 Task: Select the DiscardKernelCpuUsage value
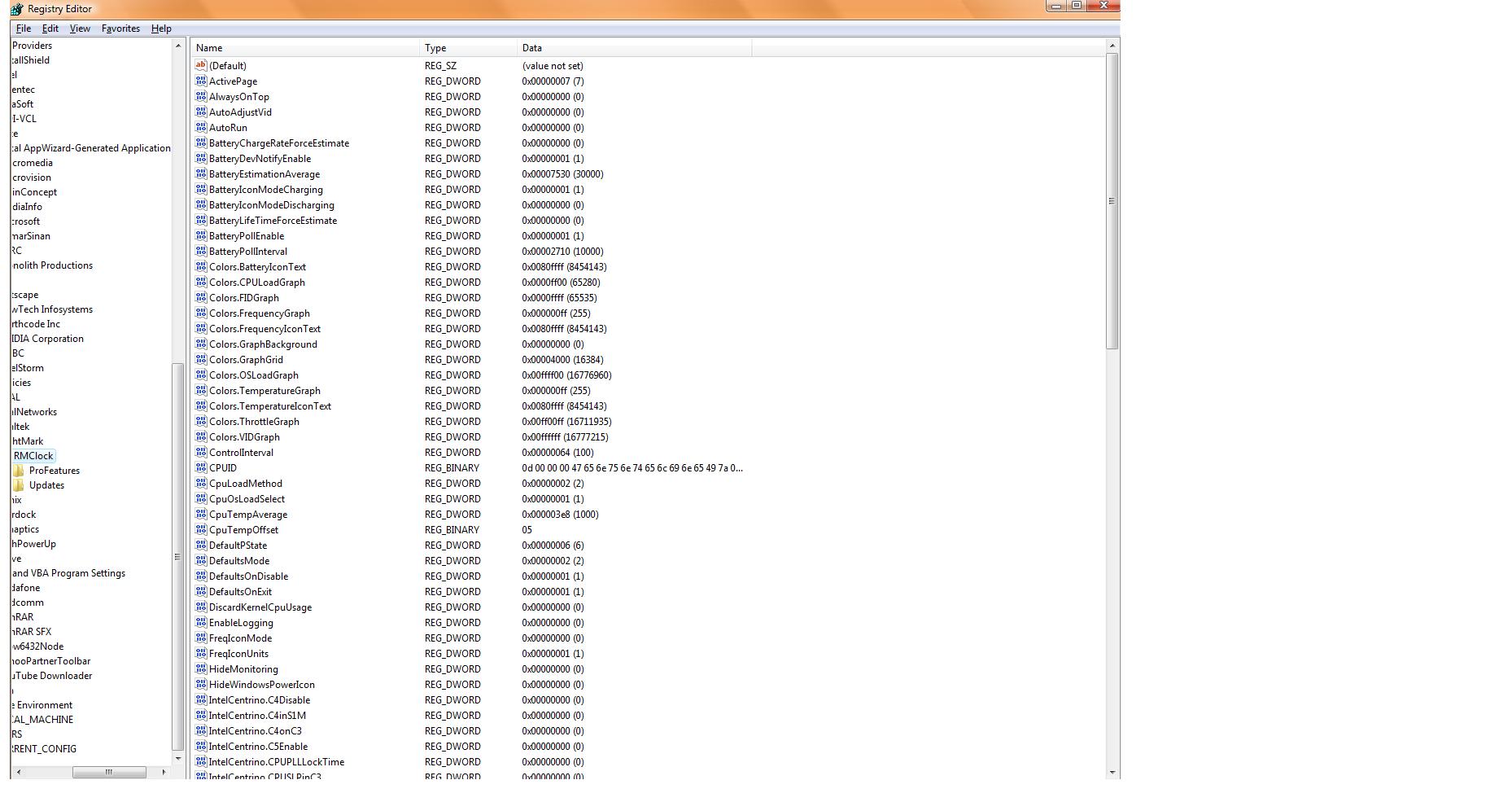pyautogui.click(x=260, y=607)
